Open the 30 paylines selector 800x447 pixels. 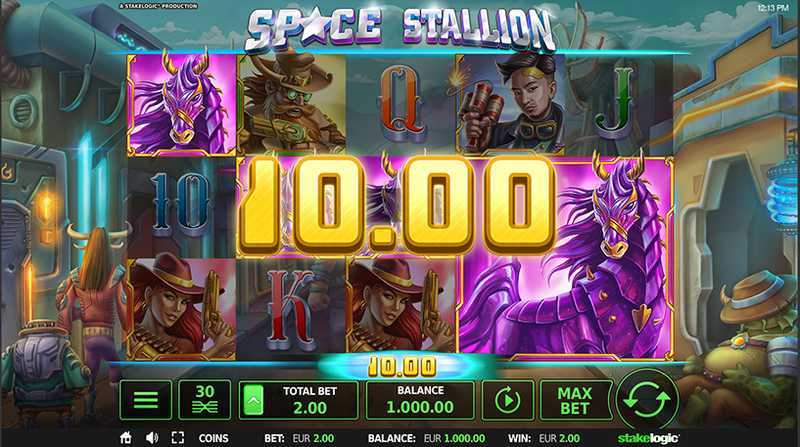(205, 400)
